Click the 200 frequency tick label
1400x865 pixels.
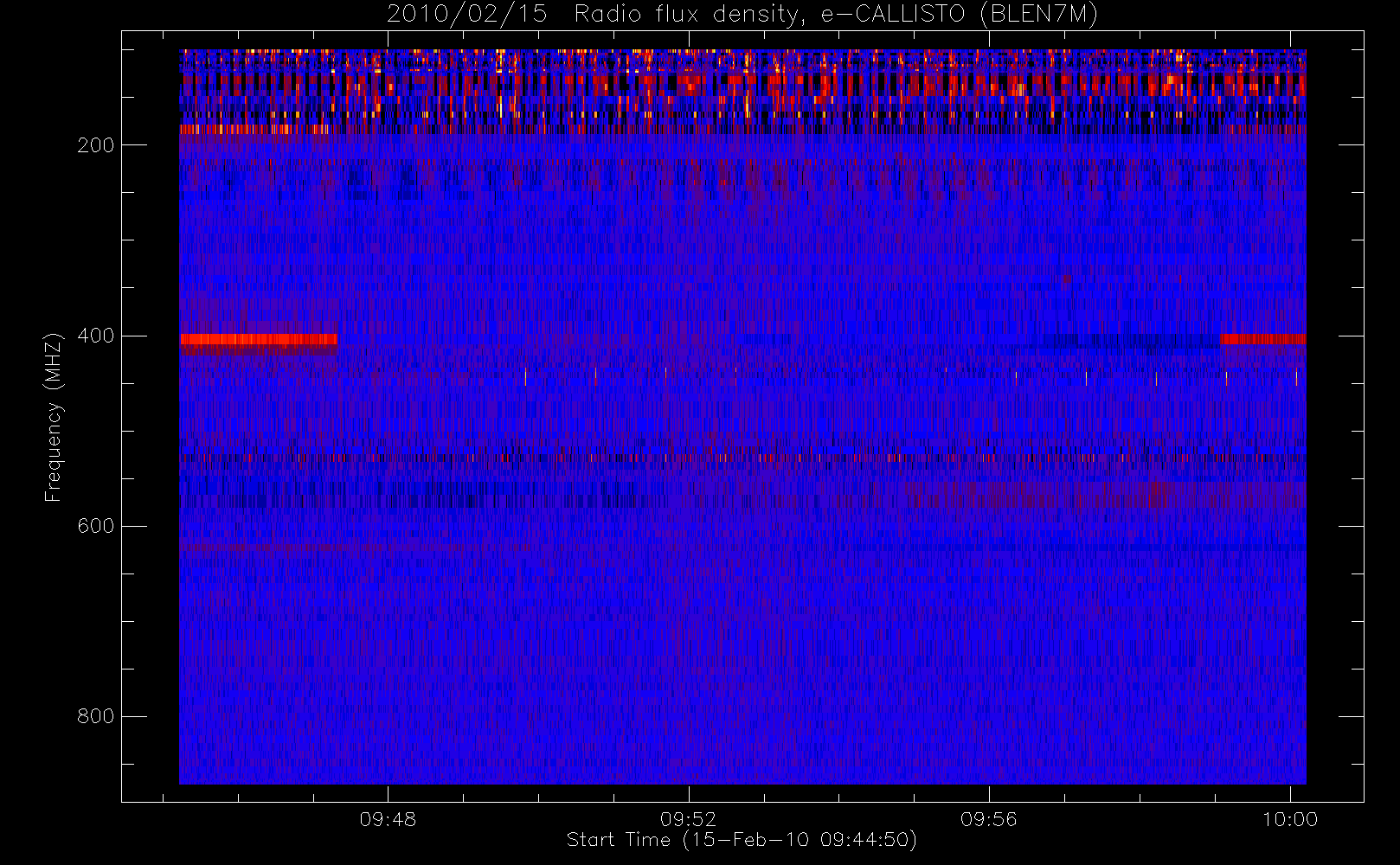[x=95, y=145]
